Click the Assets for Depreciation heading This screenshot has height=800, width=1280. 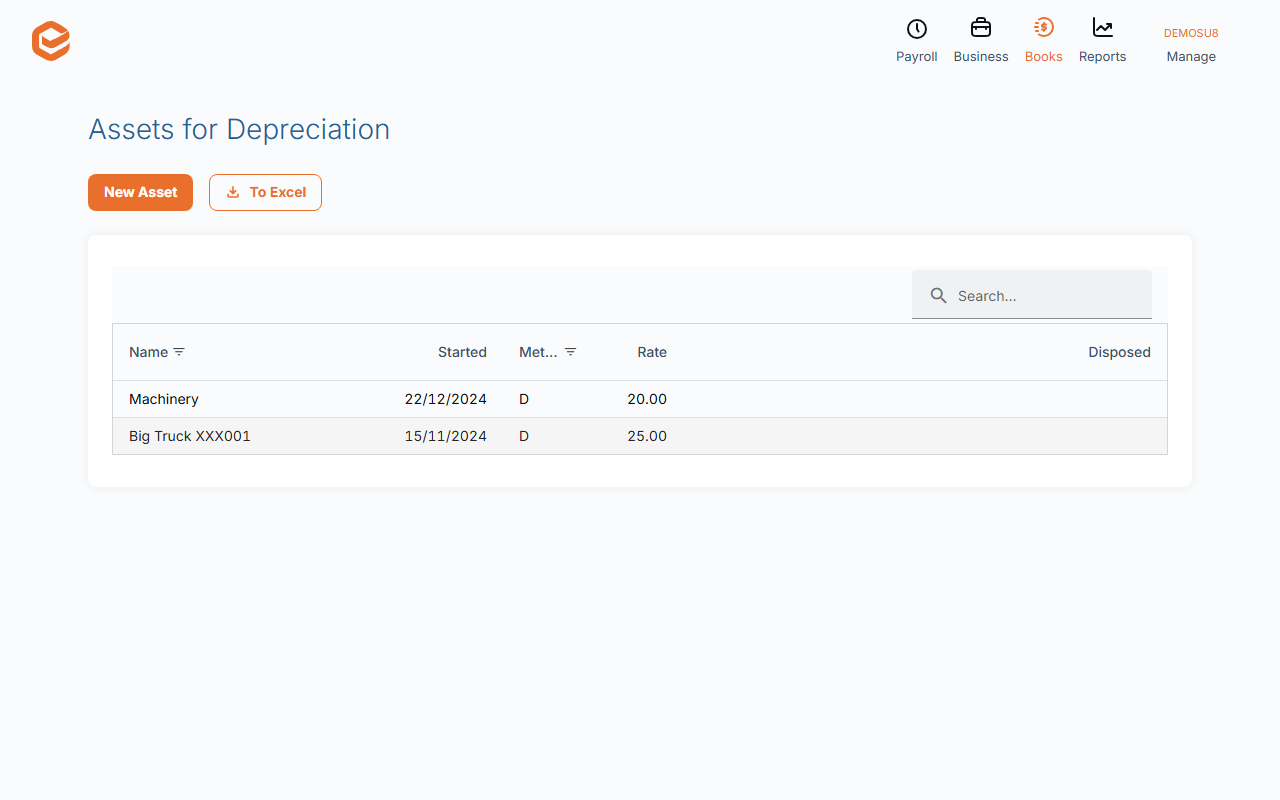(x=239, y=129)
